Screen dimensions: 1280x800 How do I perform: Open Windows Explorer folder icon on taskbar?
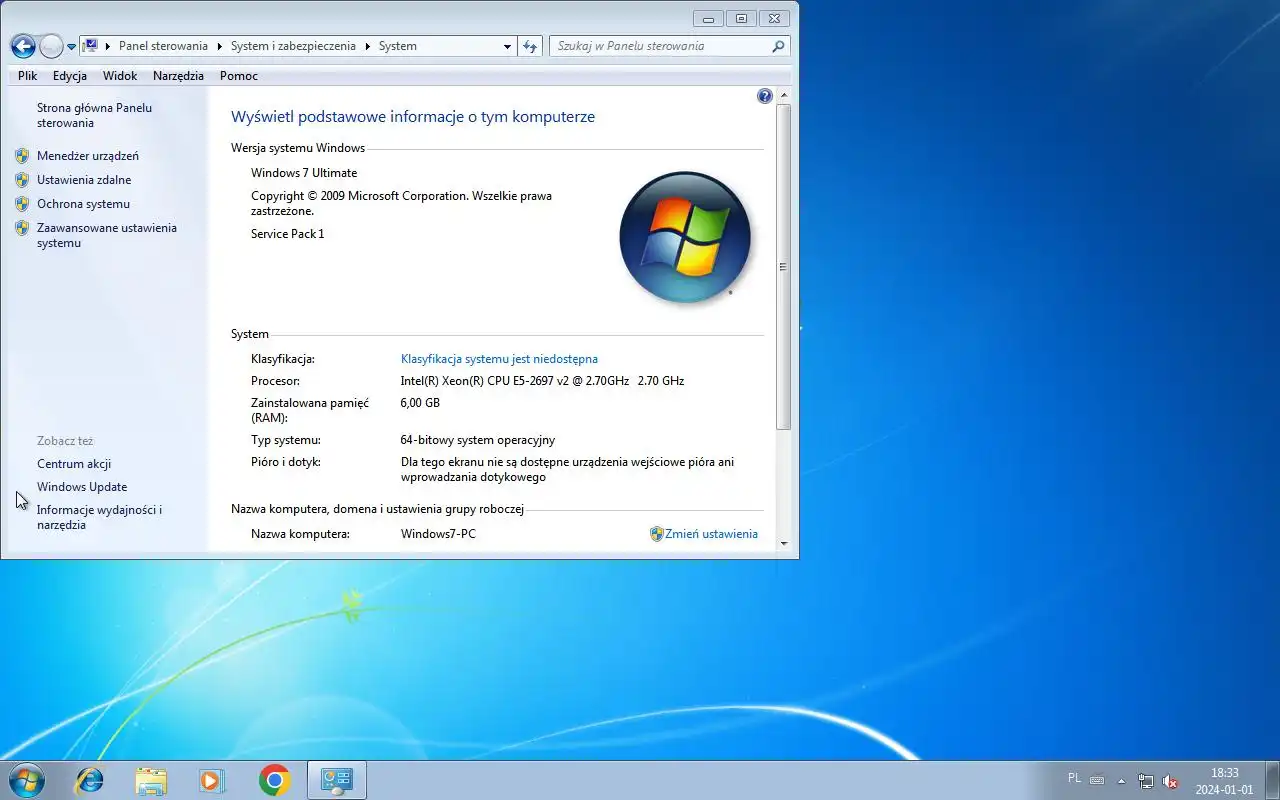click(x=151, y=780)
